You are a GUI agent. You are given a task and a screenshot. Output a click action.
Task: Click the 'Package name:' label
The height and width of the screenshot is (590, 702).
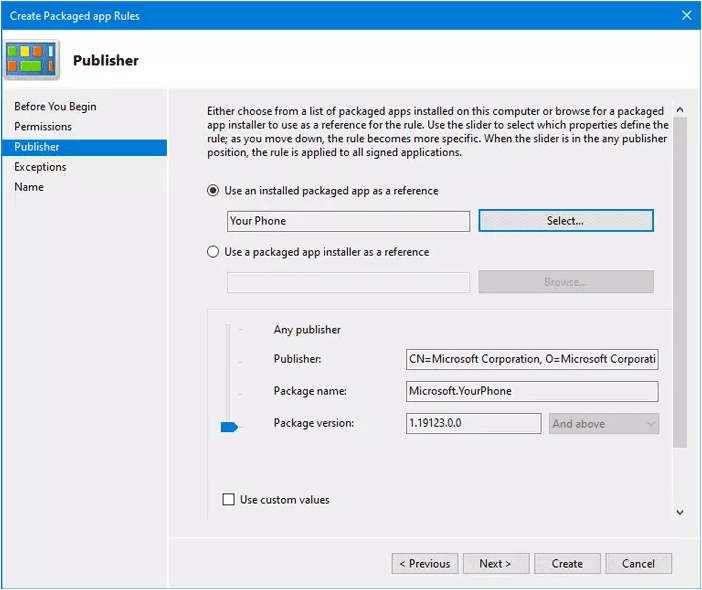[x=310, y=391]
